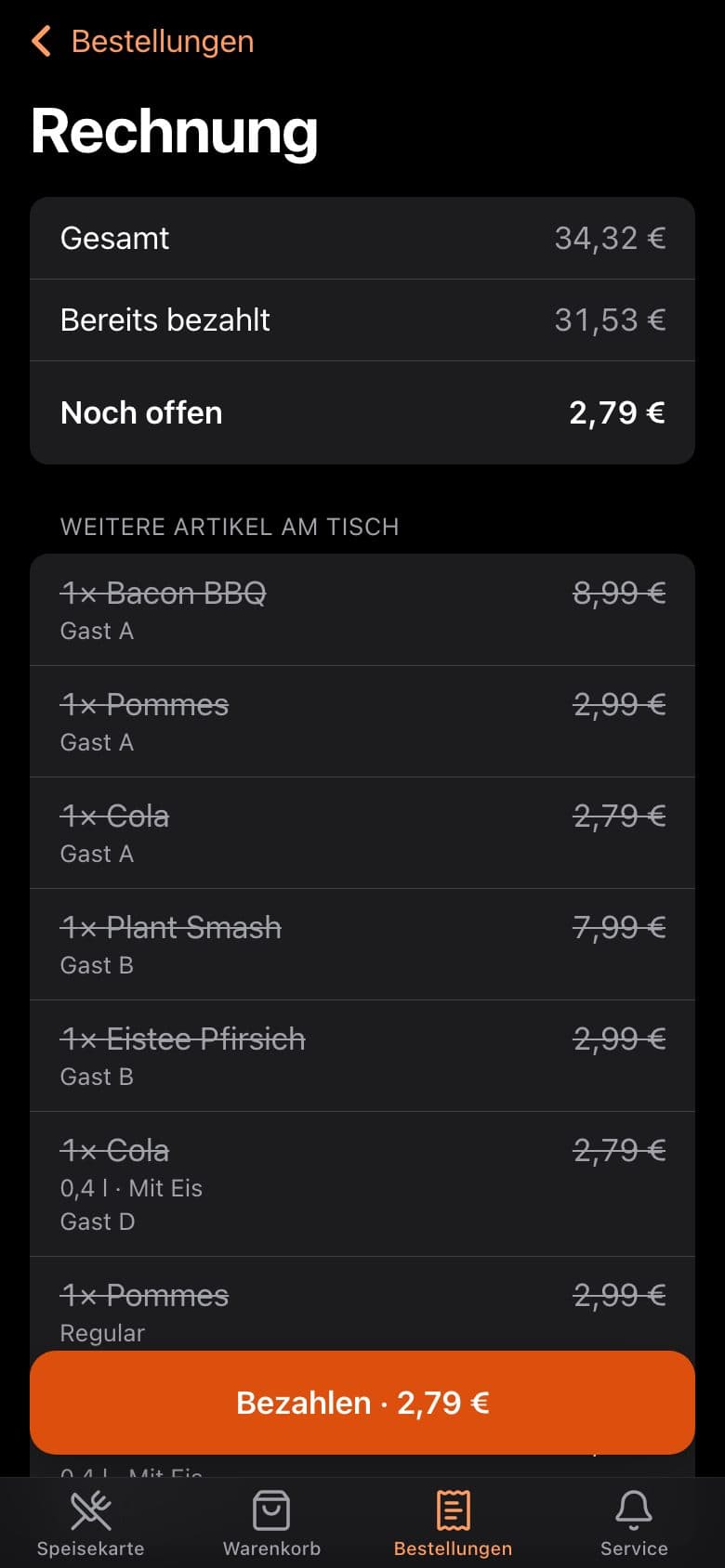Tap the Noch offen amount row
This screenshot has width=725, height=1568.
(x=362, y=412)
